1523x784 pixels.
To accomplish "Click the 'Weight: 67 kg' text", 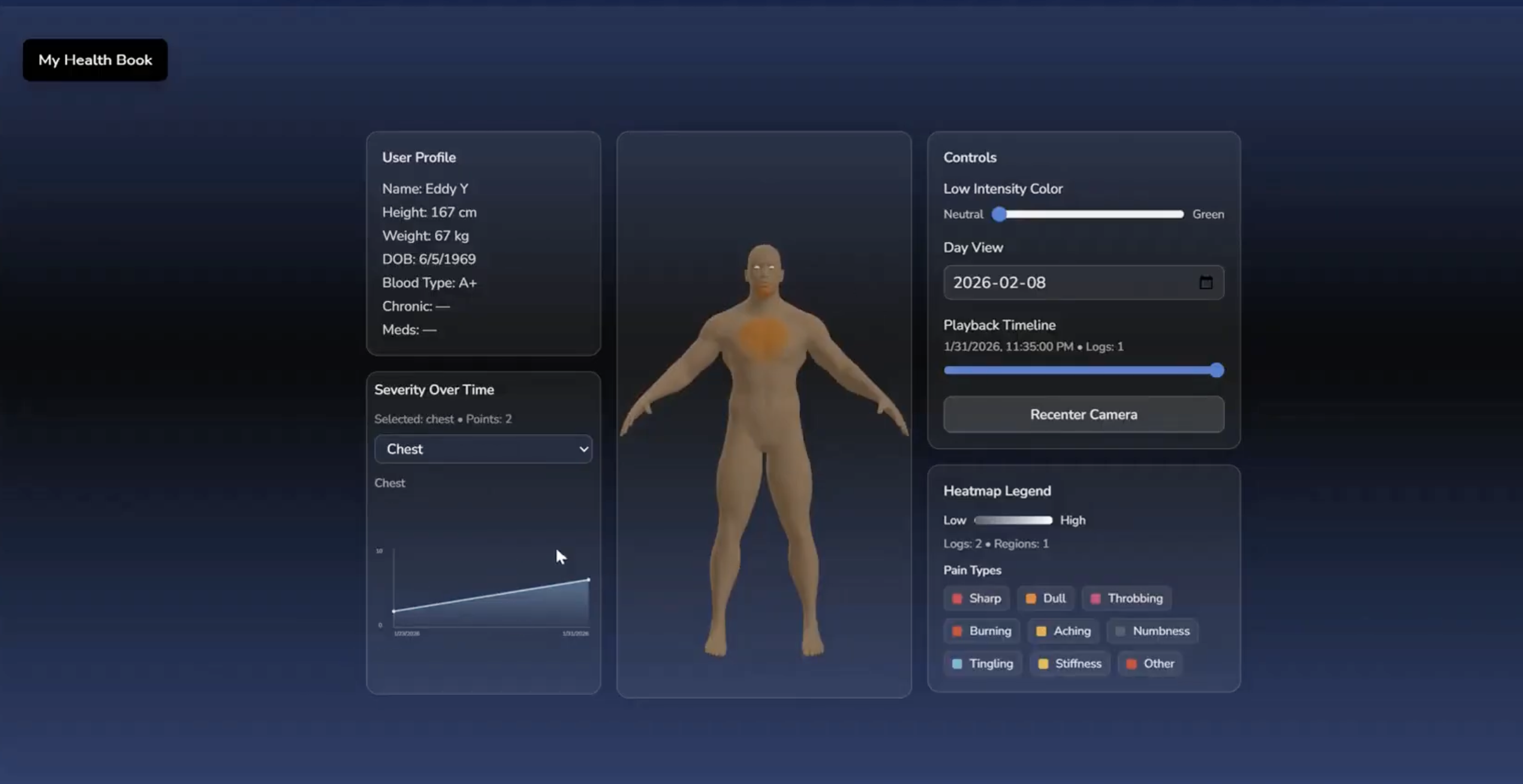I will click(426, 236).
